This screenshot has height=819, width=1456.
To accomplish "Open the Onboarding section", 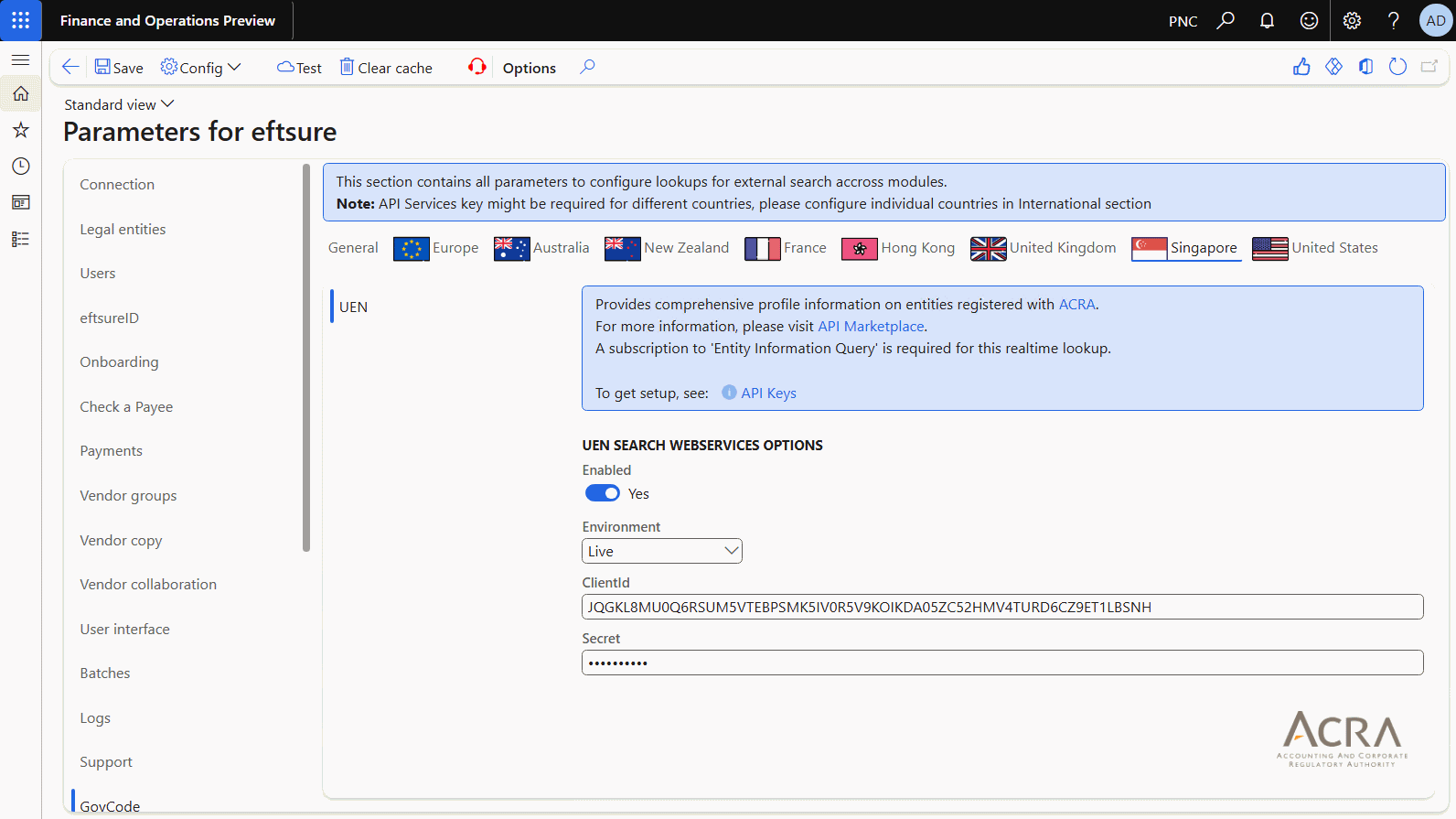I will (119, 362).
